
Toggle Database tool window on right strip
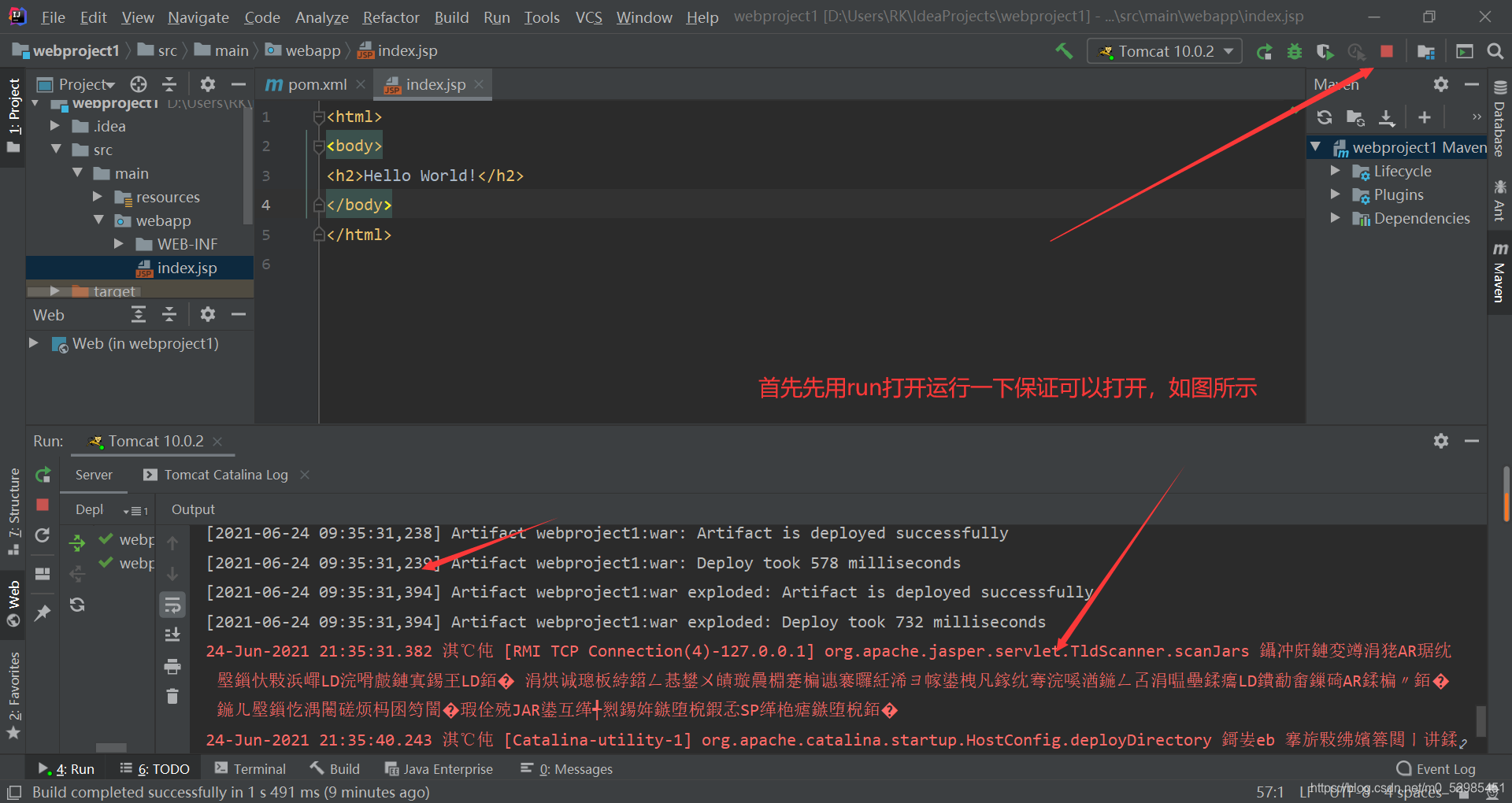click(1499, 120)
